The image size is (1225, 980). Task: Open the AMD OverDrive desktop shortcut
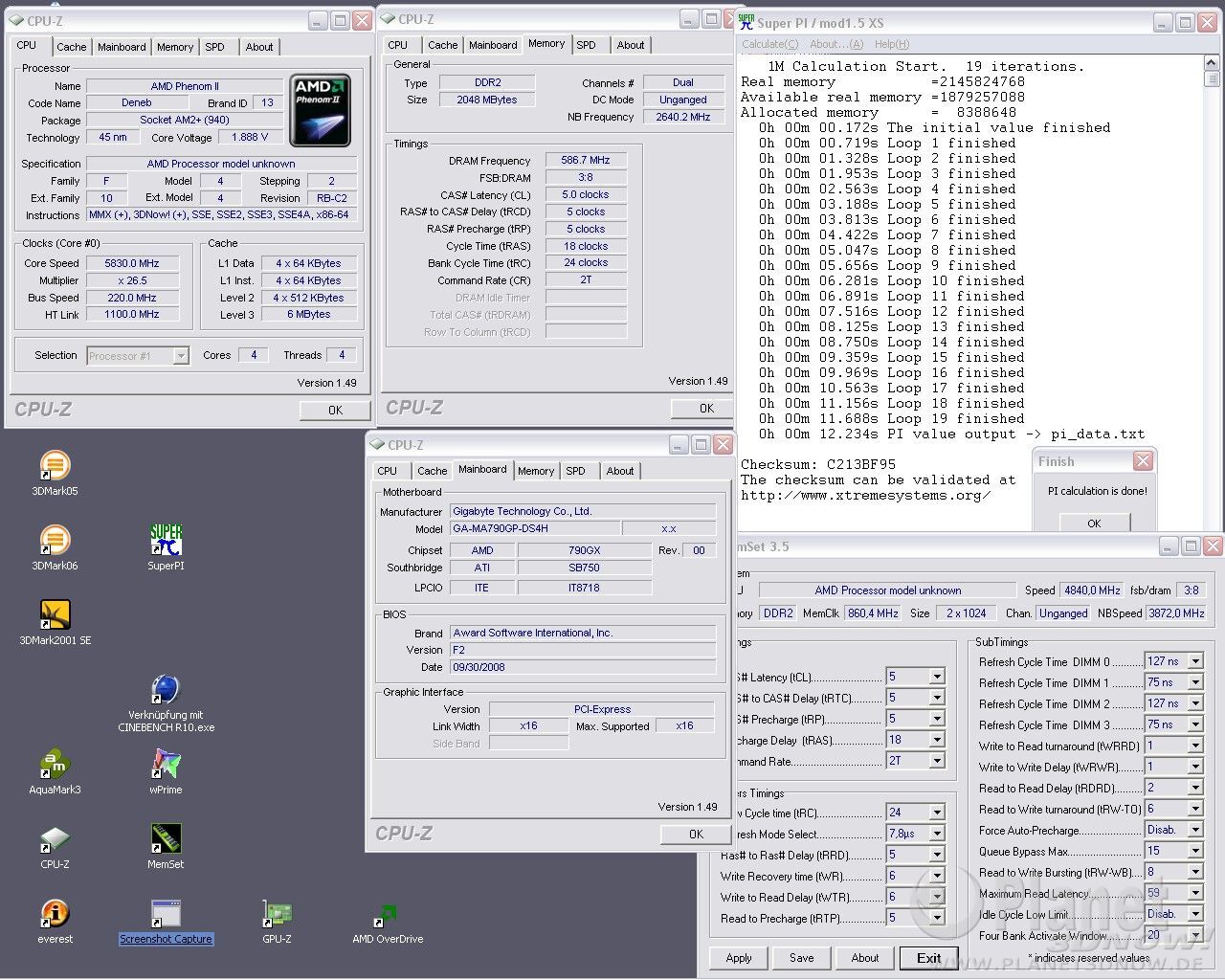[x=387, y=915]
